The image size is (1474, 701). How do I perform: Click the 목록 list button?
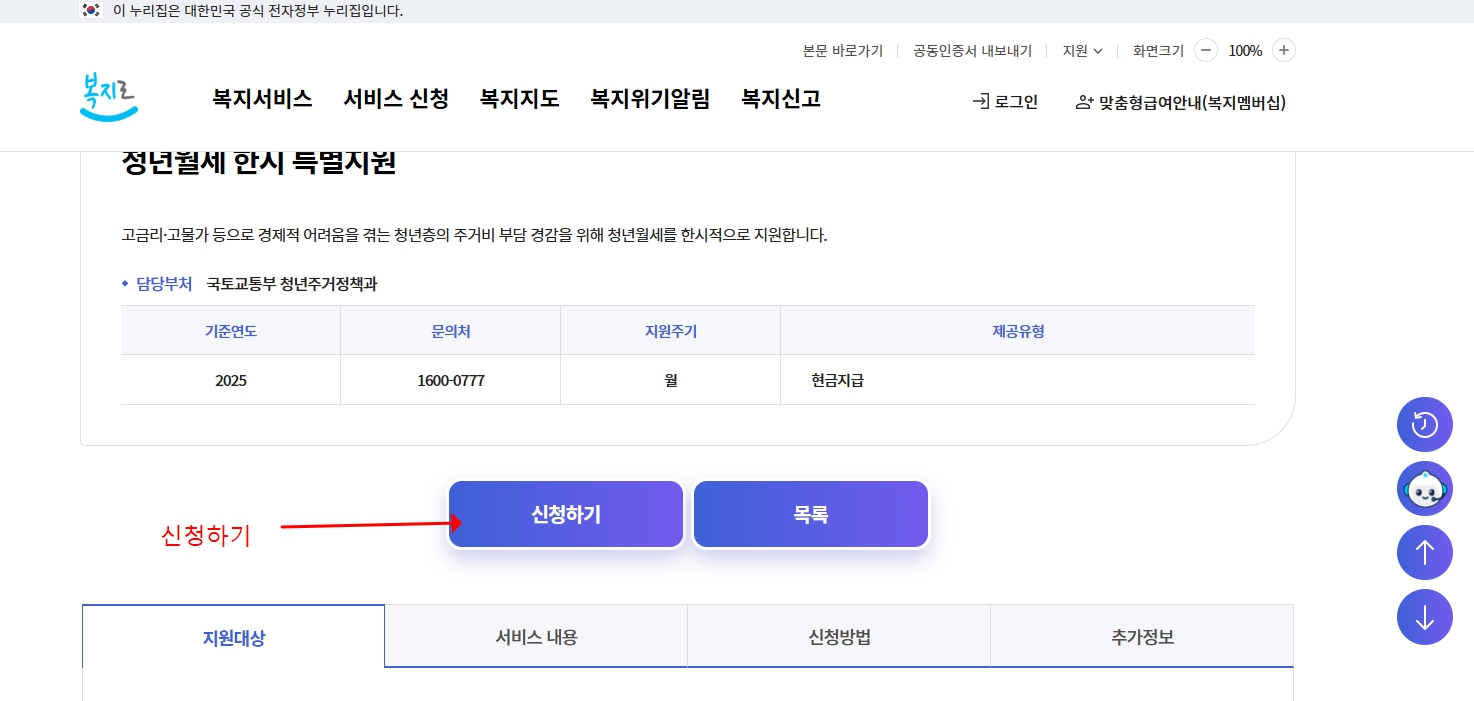click(x=810, y=513)
